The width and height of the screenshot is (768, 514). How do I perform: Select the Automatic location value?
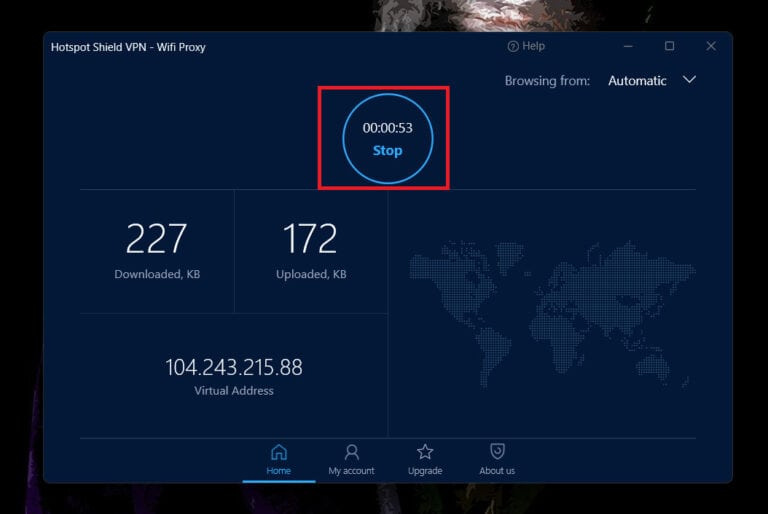pos(637,80)
